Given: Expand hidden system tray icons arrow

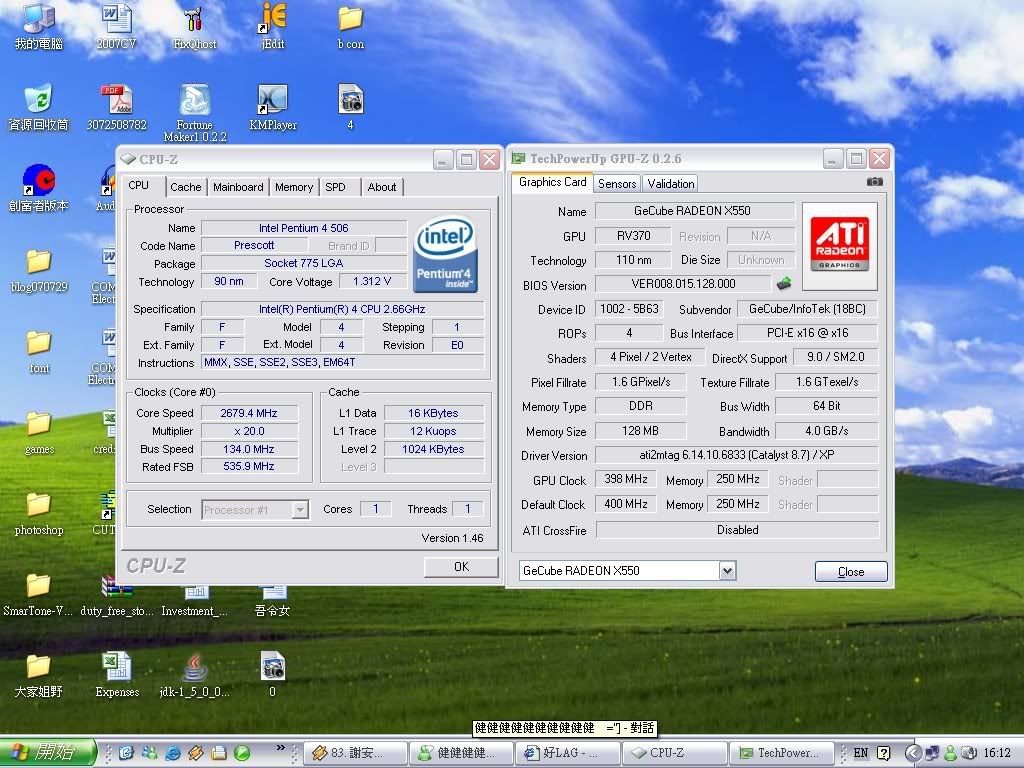Looking at the screenshot, I should point(912,753).
